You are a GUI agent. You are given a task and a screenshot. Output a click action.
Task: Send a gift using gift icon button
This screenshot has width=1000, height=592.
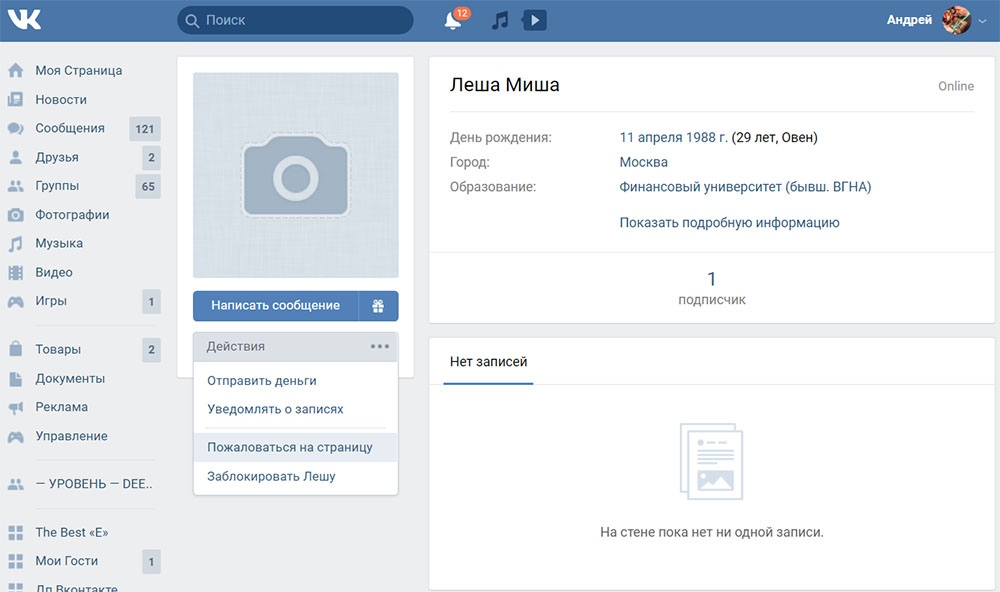(x=378, y=306)
